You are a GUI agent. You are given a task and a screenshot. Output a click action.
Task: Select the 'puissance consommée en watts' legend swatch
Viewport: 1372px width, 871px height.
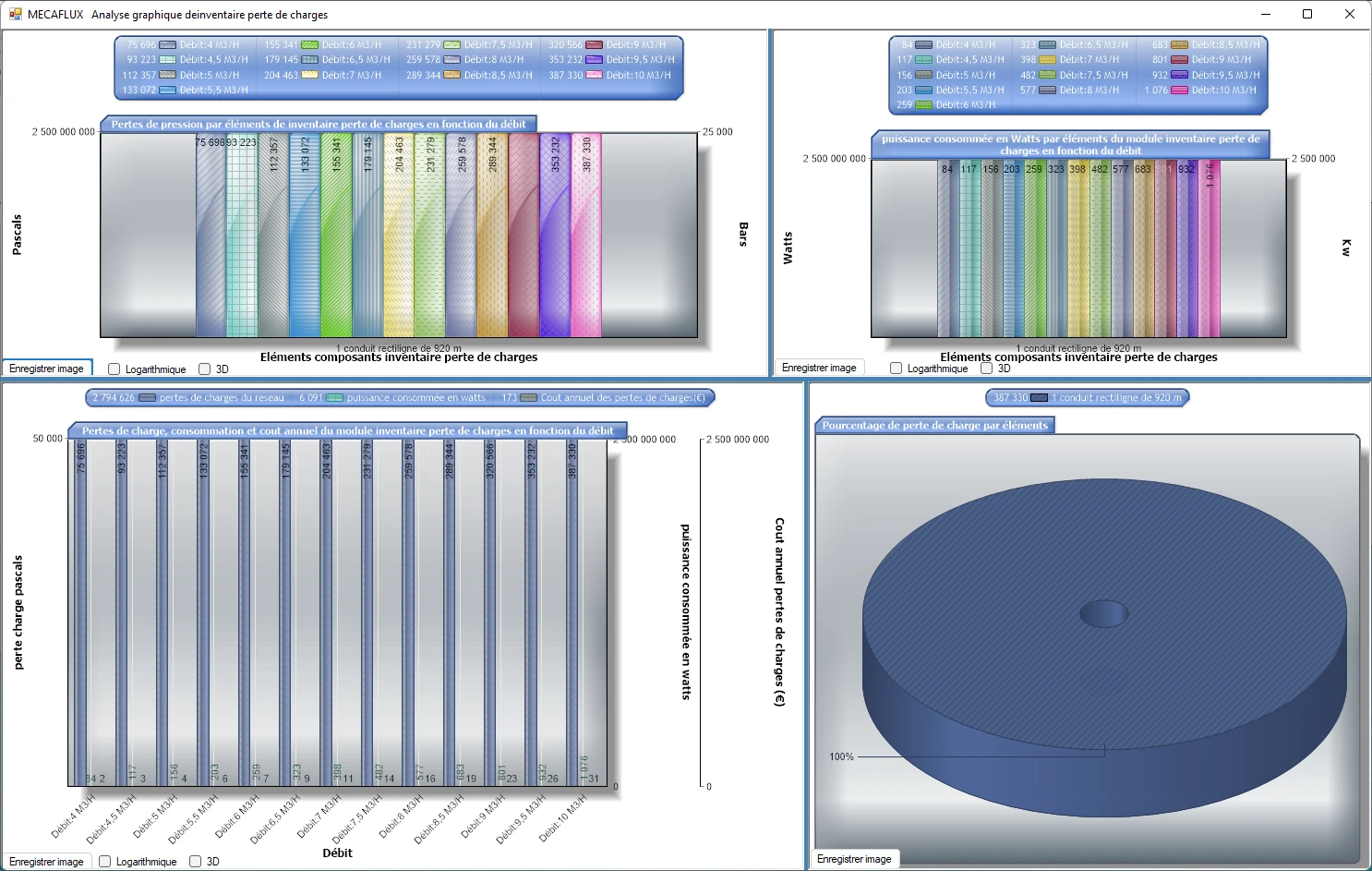pyautogui.click(x=335, y=398)
